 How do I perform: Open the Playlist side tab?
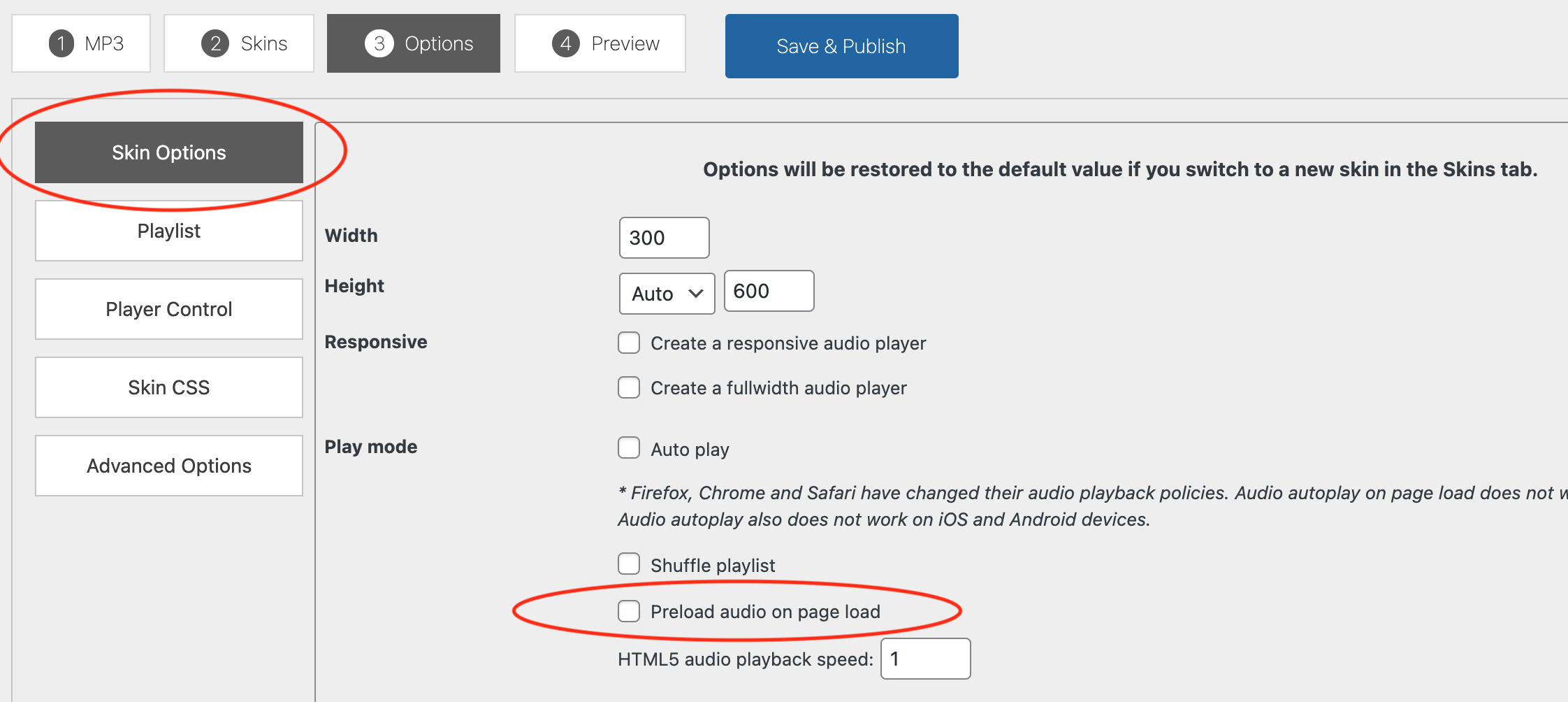[x=169, y=231]
